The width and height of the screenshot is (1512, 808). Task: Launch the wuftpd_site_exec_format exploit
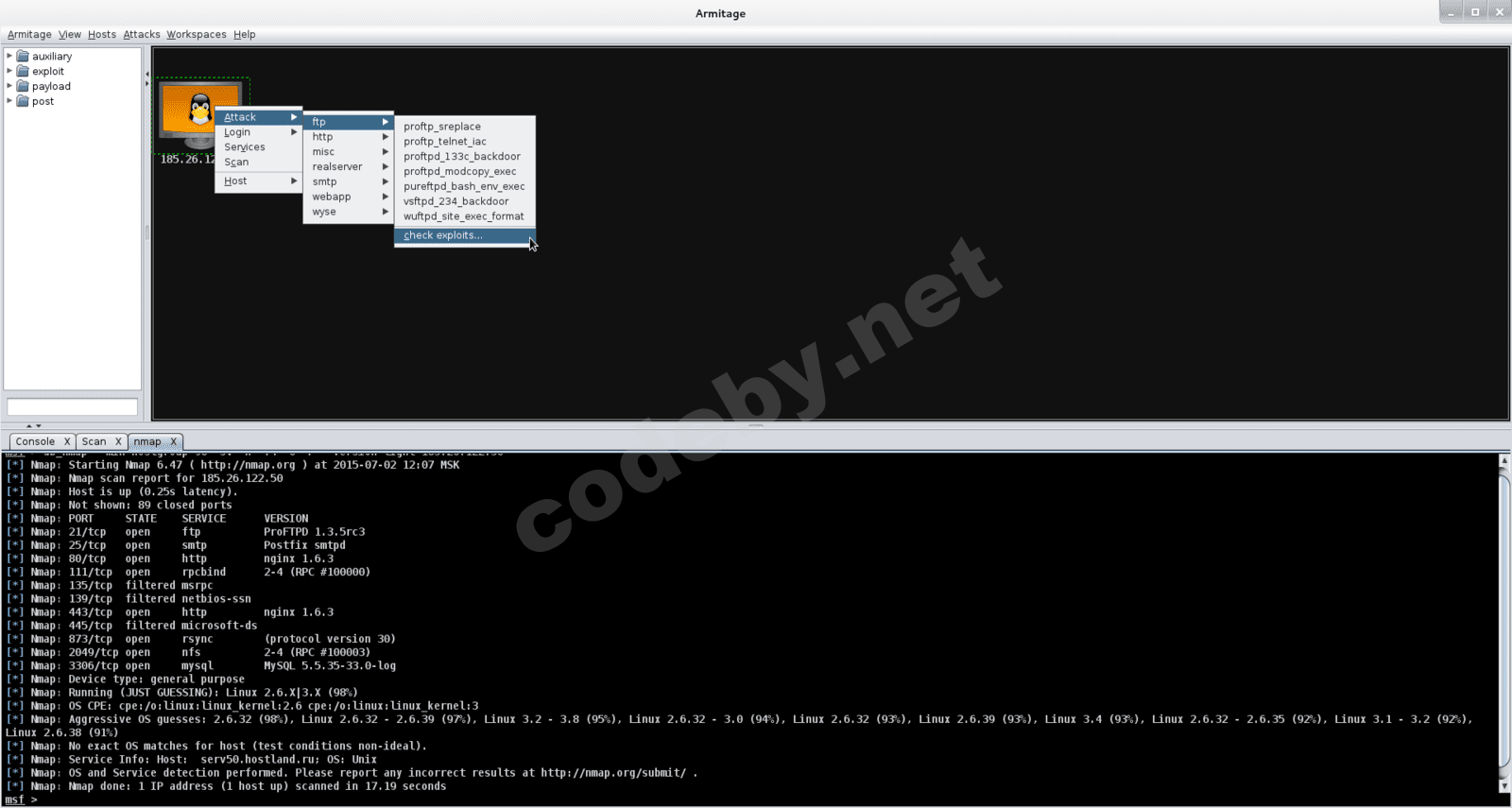465,216
